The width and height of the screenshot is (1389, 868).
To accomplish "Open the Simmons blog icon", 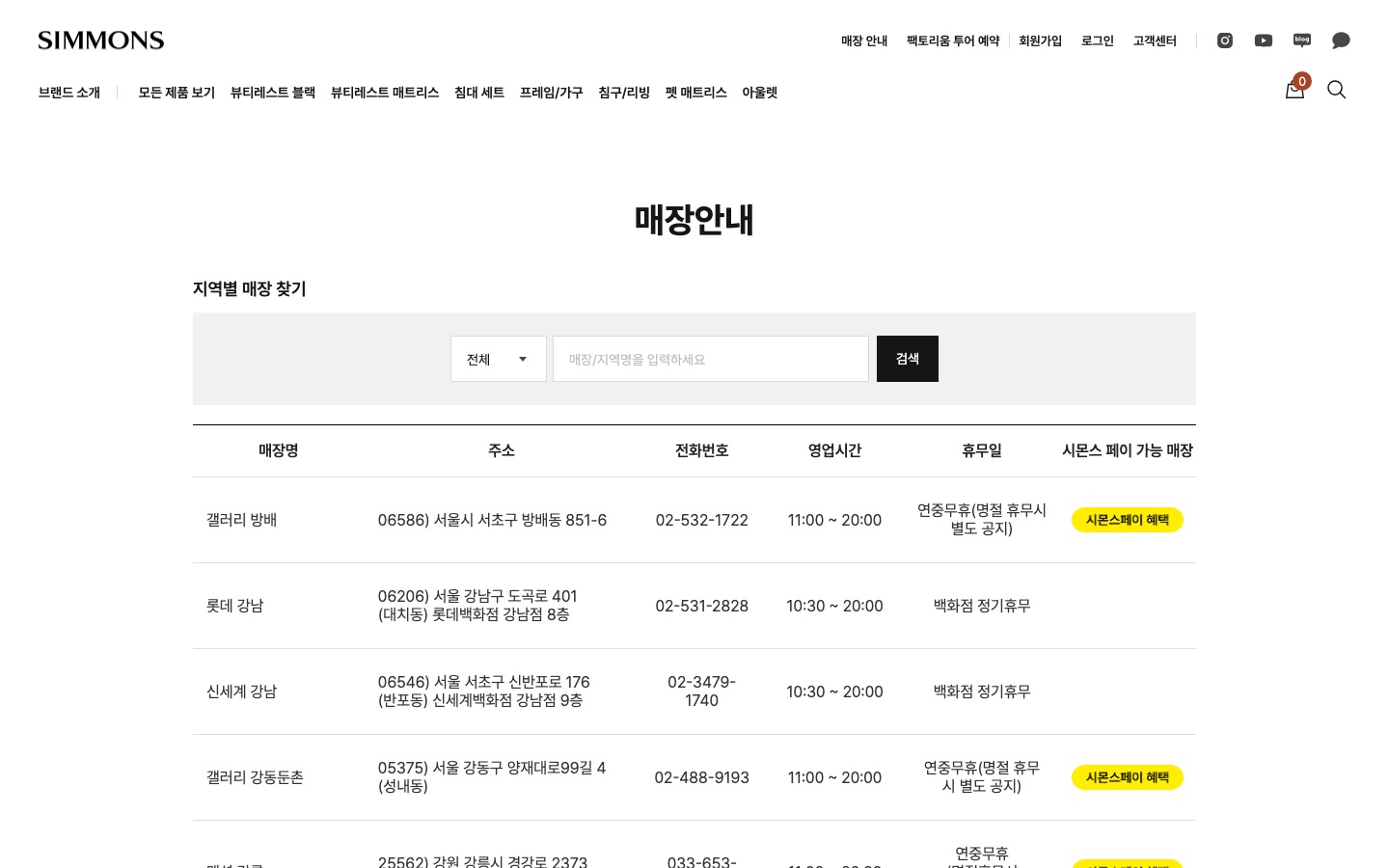I will [1302, 41].
